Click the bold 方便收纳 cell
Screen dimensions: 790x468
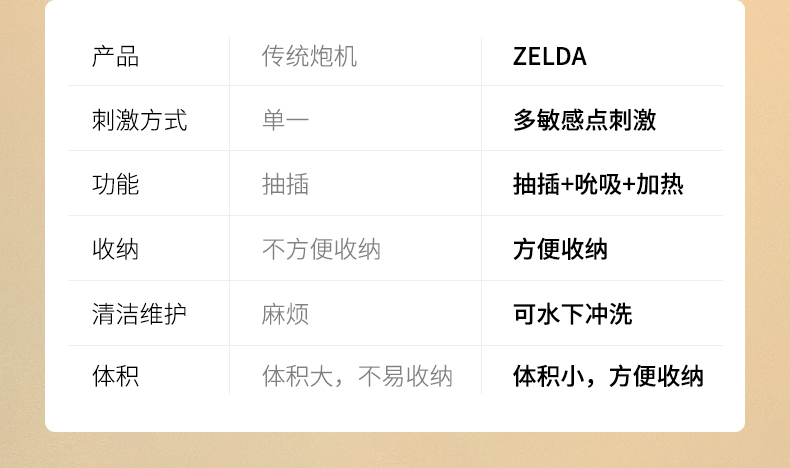click(x=560, y=249)
